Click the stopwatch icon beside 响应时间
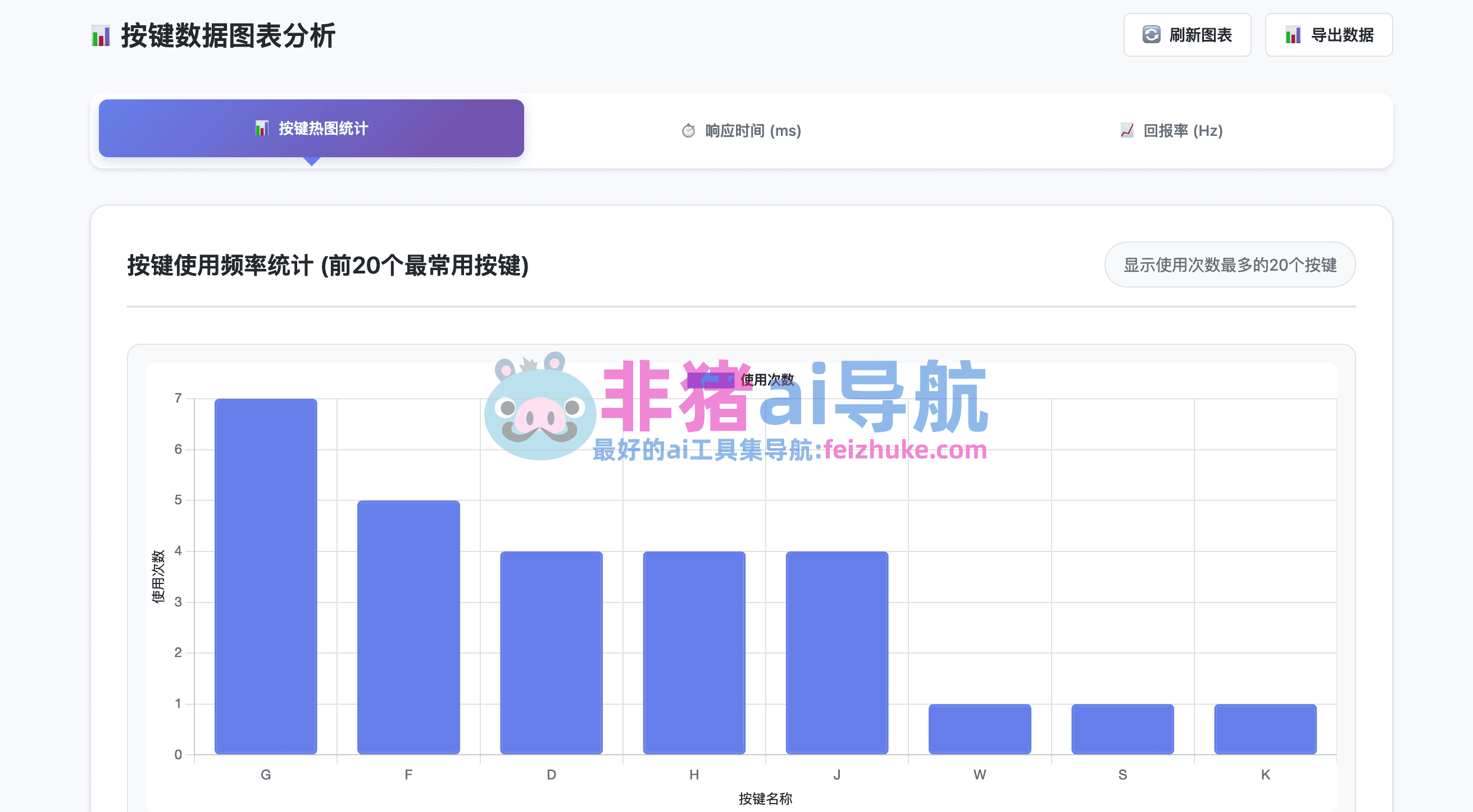Screen dimensions: 1473x812 688,131
